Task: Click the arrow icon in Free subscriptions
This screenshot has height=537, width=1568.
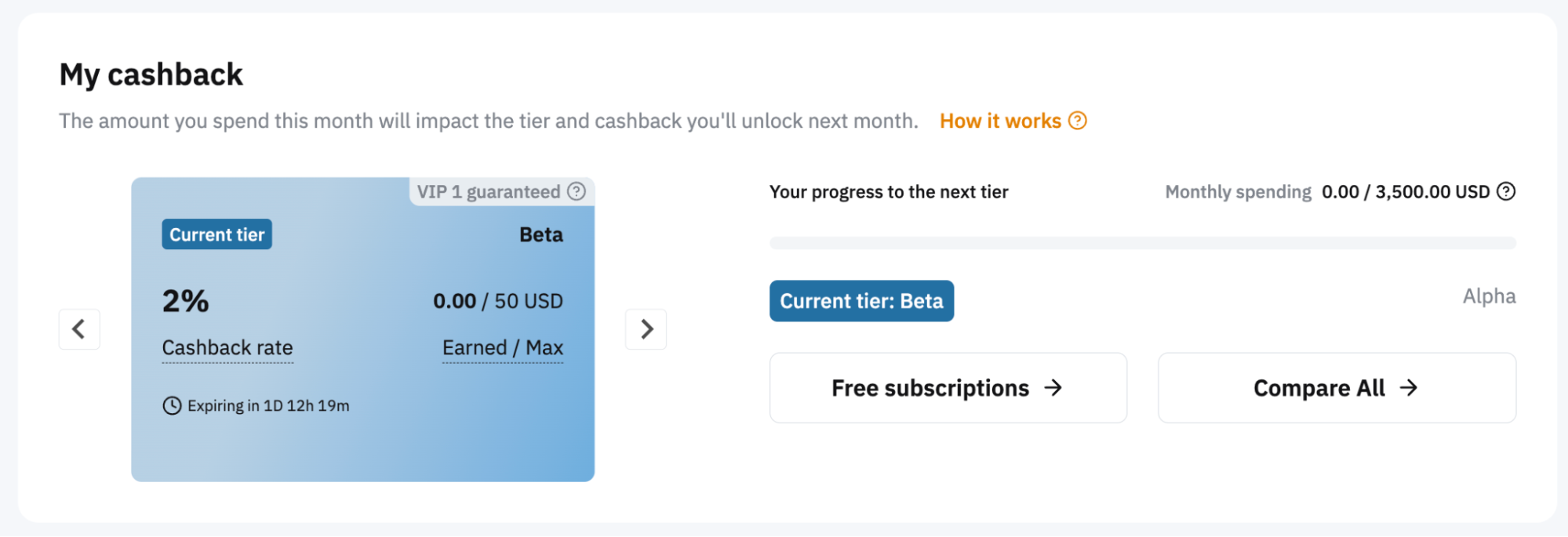Action: click(x=1053, y=387)
